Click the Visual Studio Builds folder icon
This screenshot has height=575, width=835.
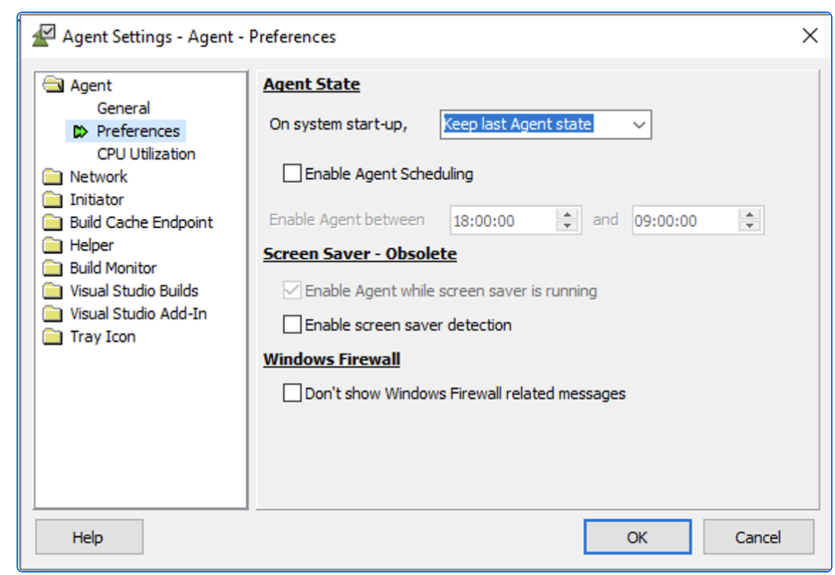click(53, 291)
